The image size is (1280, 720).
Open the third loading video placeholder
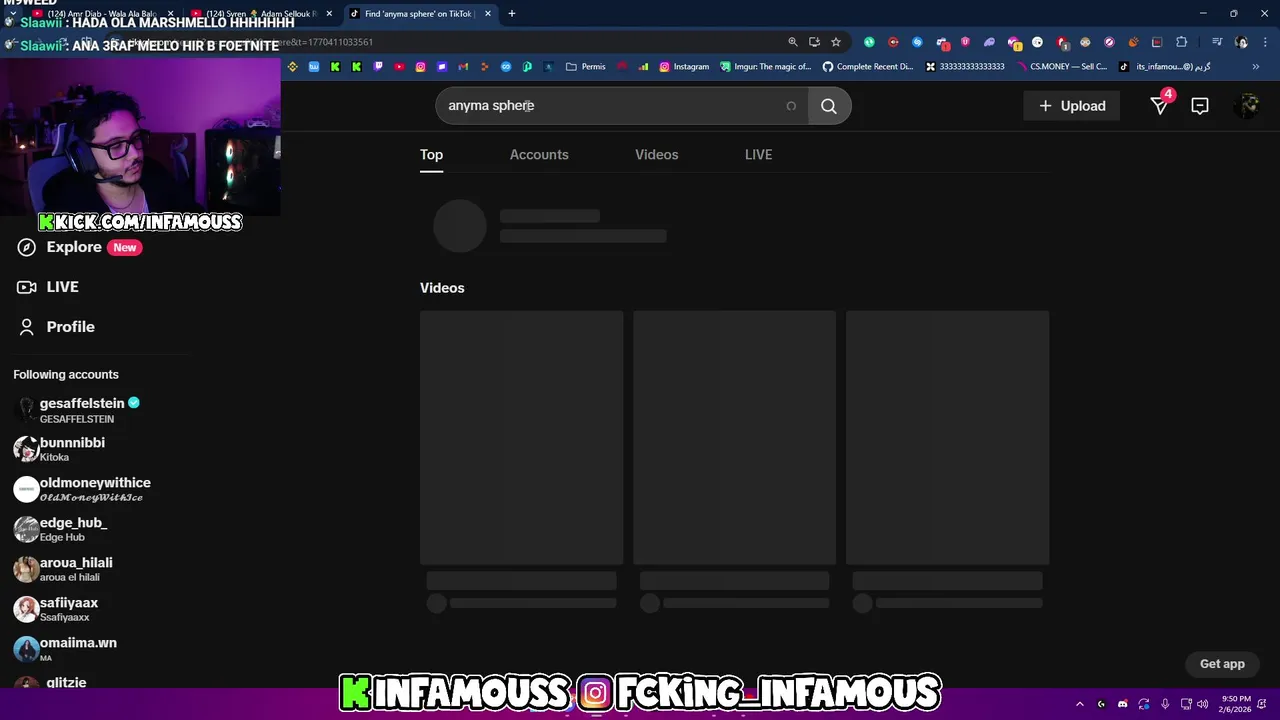pyautogui.click(x=947, y=438)
